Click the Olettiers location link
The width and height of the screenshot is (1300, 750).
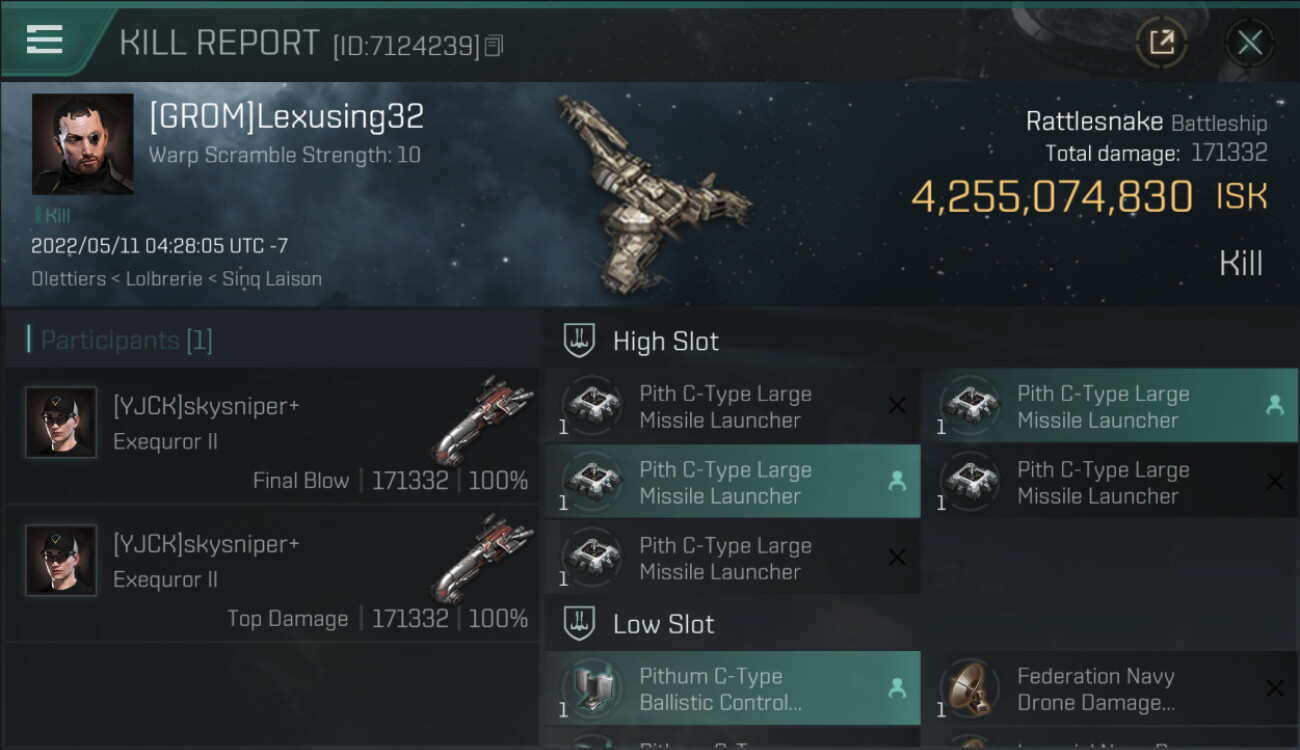(68, 279)
